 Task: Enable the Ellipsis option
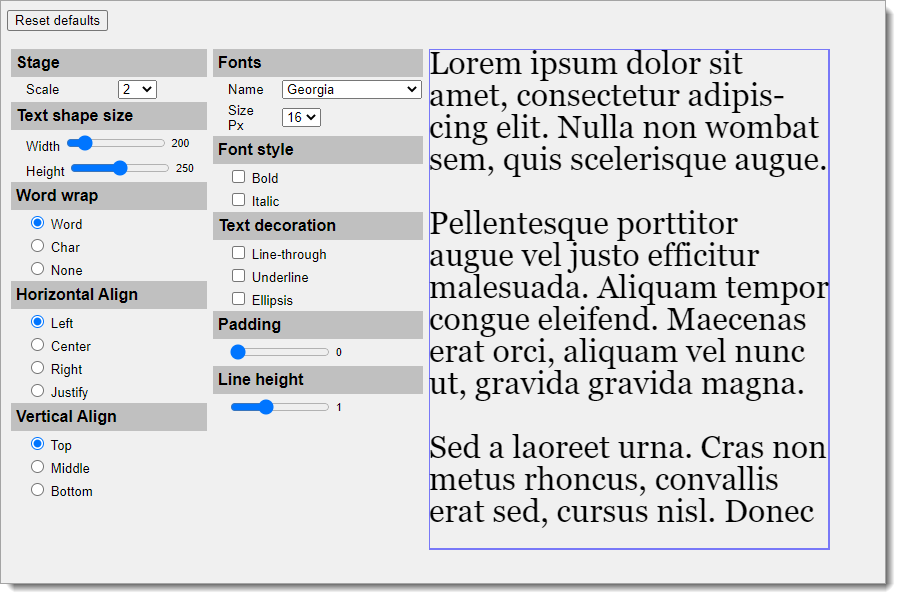[x=238, y=298]
